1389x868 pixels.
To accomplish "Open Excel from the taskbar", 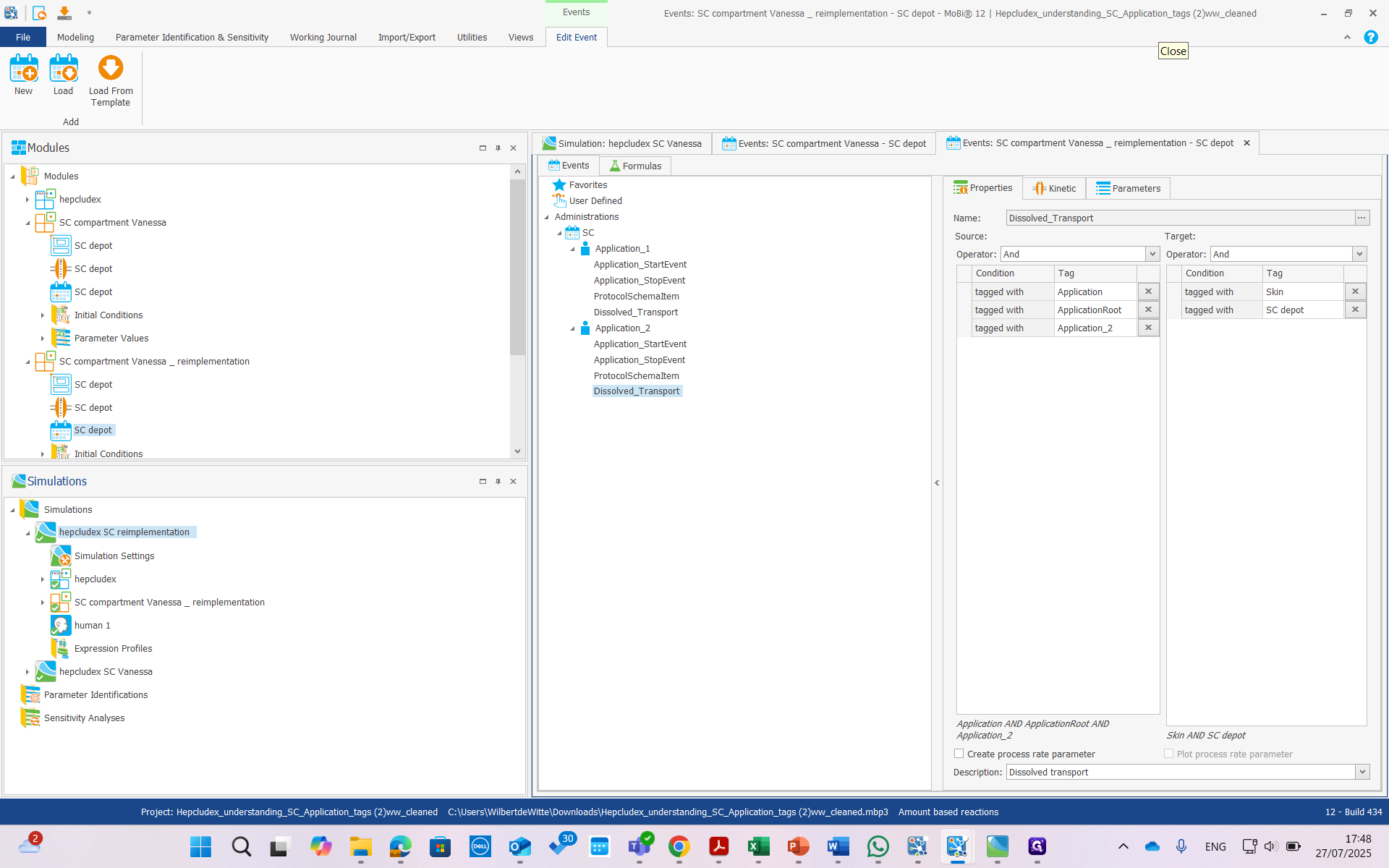I will 758,846.
